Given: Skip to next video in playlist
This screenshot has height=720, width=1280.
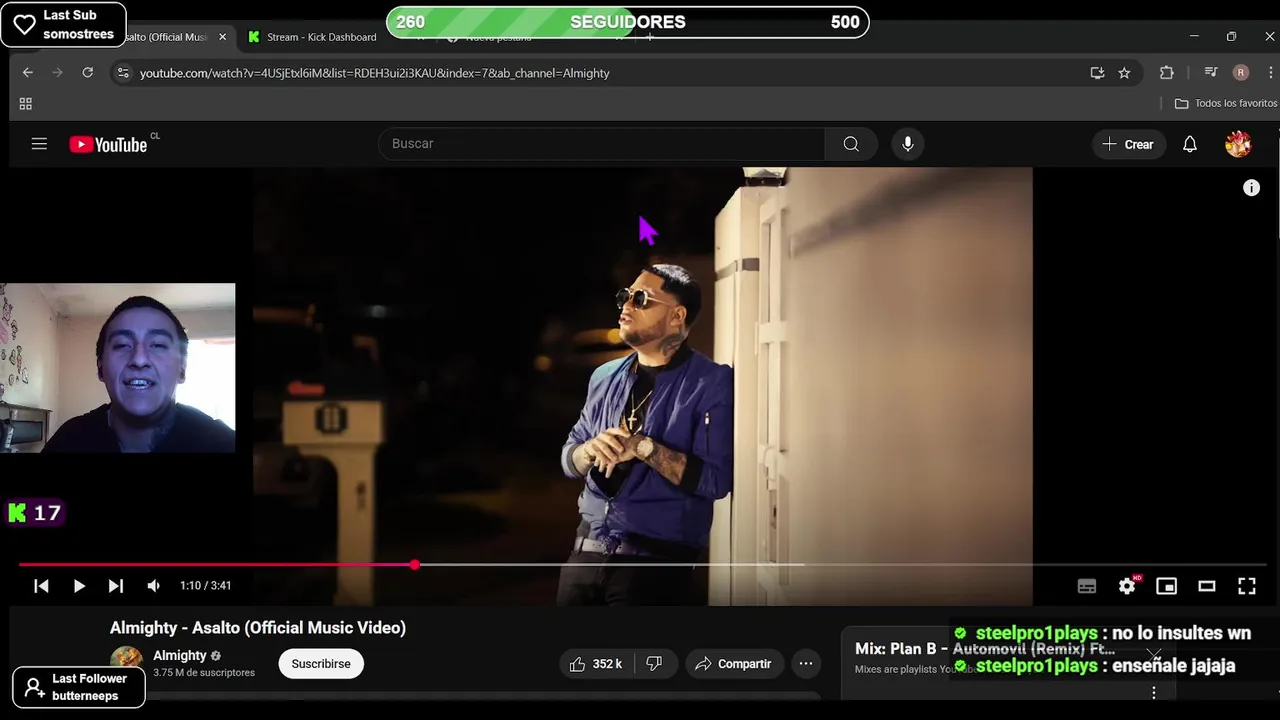Looking at the screenshot, I should click(116, 586).
